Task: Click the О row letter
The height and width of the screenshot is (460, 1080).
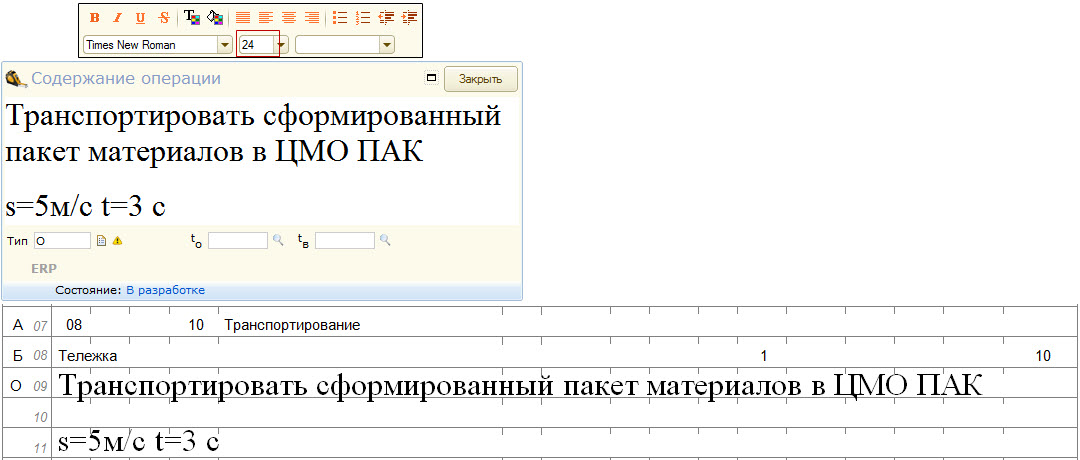Action: coord(17,387)
